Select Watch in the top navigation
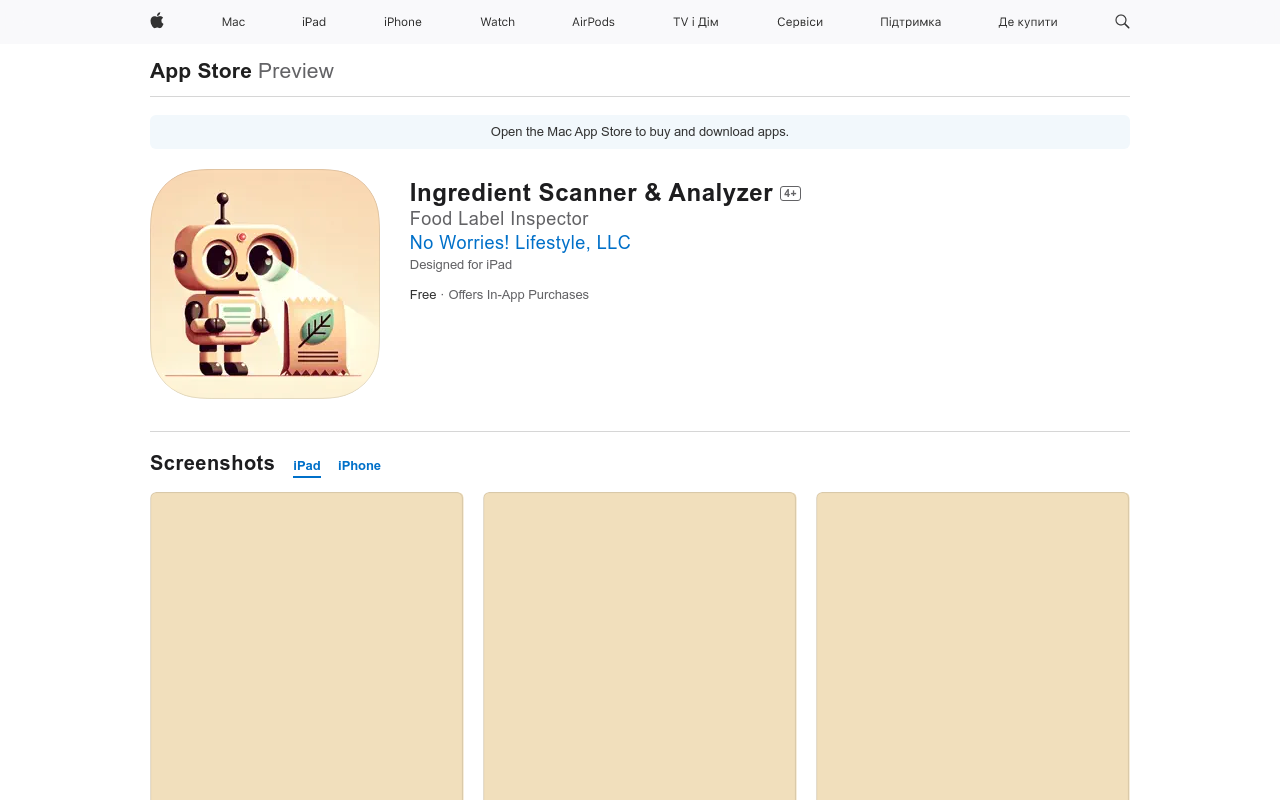 pyautogui.click(x=497, y=22)
